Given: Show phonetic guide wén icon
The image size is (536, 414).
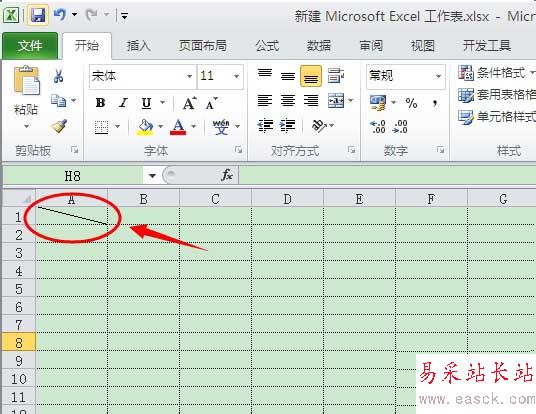Looking at the screenshot, I should [221, 127].
